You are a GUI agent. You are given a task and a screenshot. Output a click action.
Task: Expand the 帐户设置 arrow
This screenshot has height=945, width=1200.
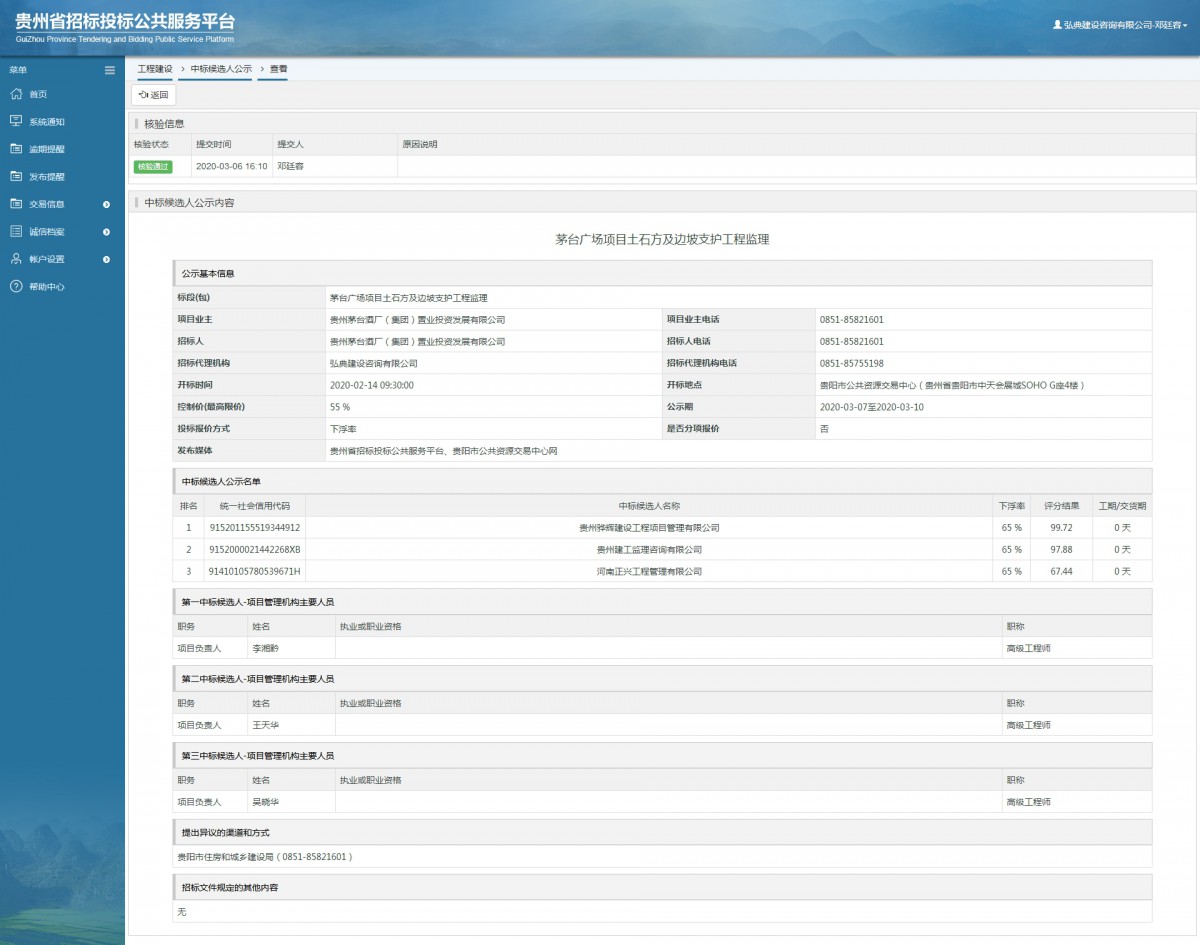(x=107, y=259)
